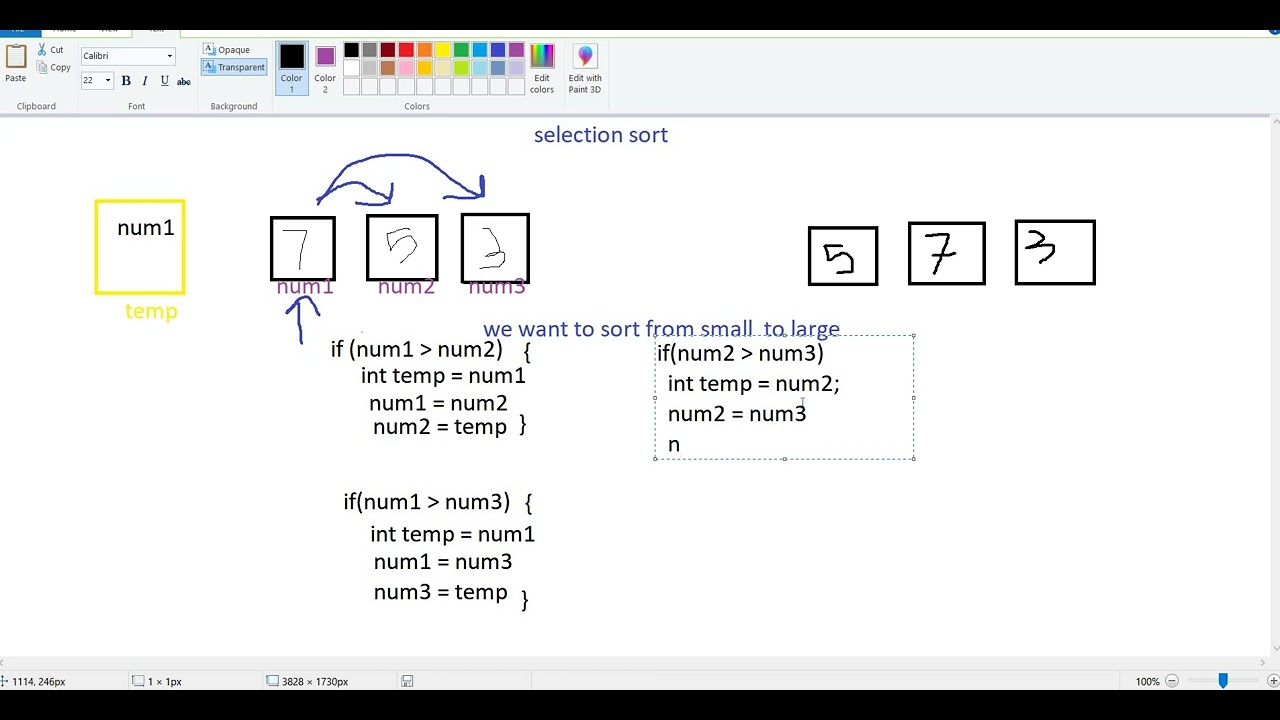
Task: Click the 'selection sort' title text
Action: (x=601, y=135)
